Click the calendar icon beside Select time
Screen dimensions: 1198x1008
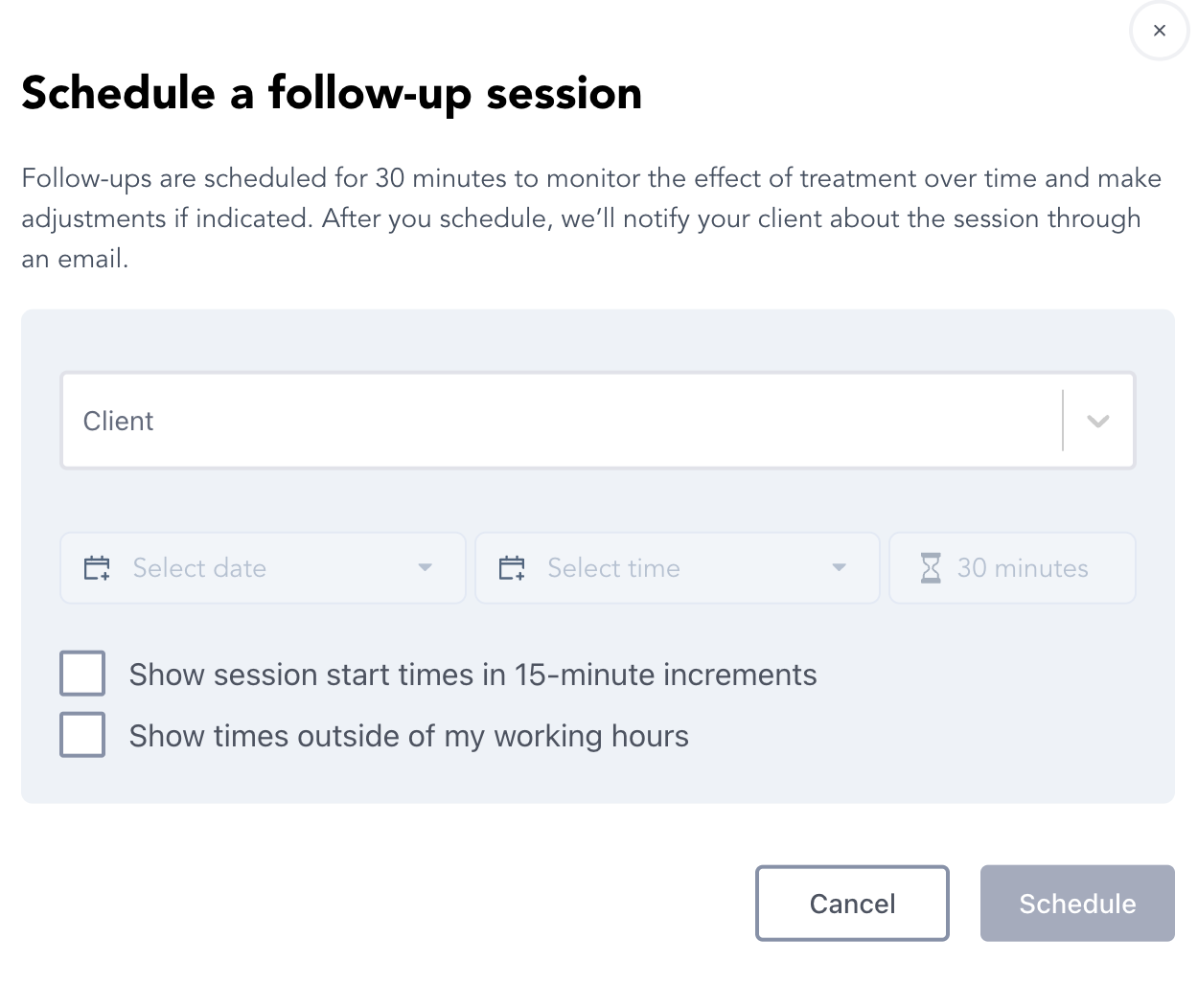[x=512, y=568]
